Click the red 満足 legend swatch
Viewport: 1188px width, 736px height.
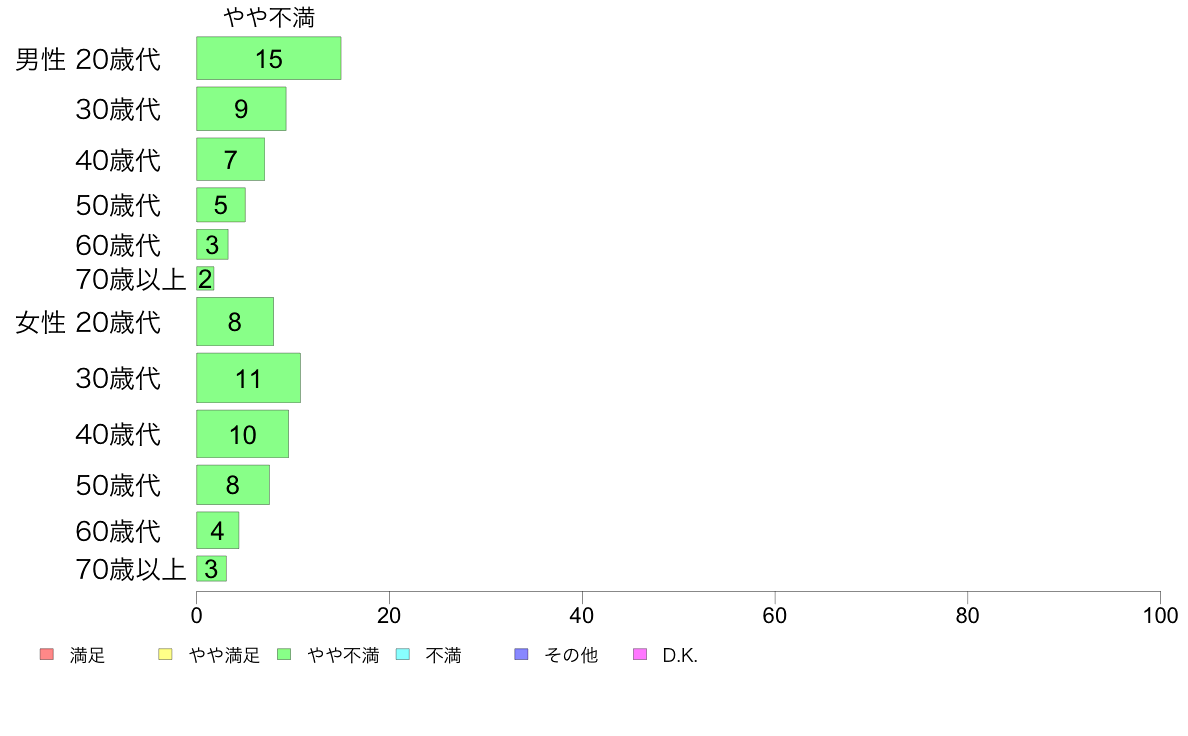point(47,654)
